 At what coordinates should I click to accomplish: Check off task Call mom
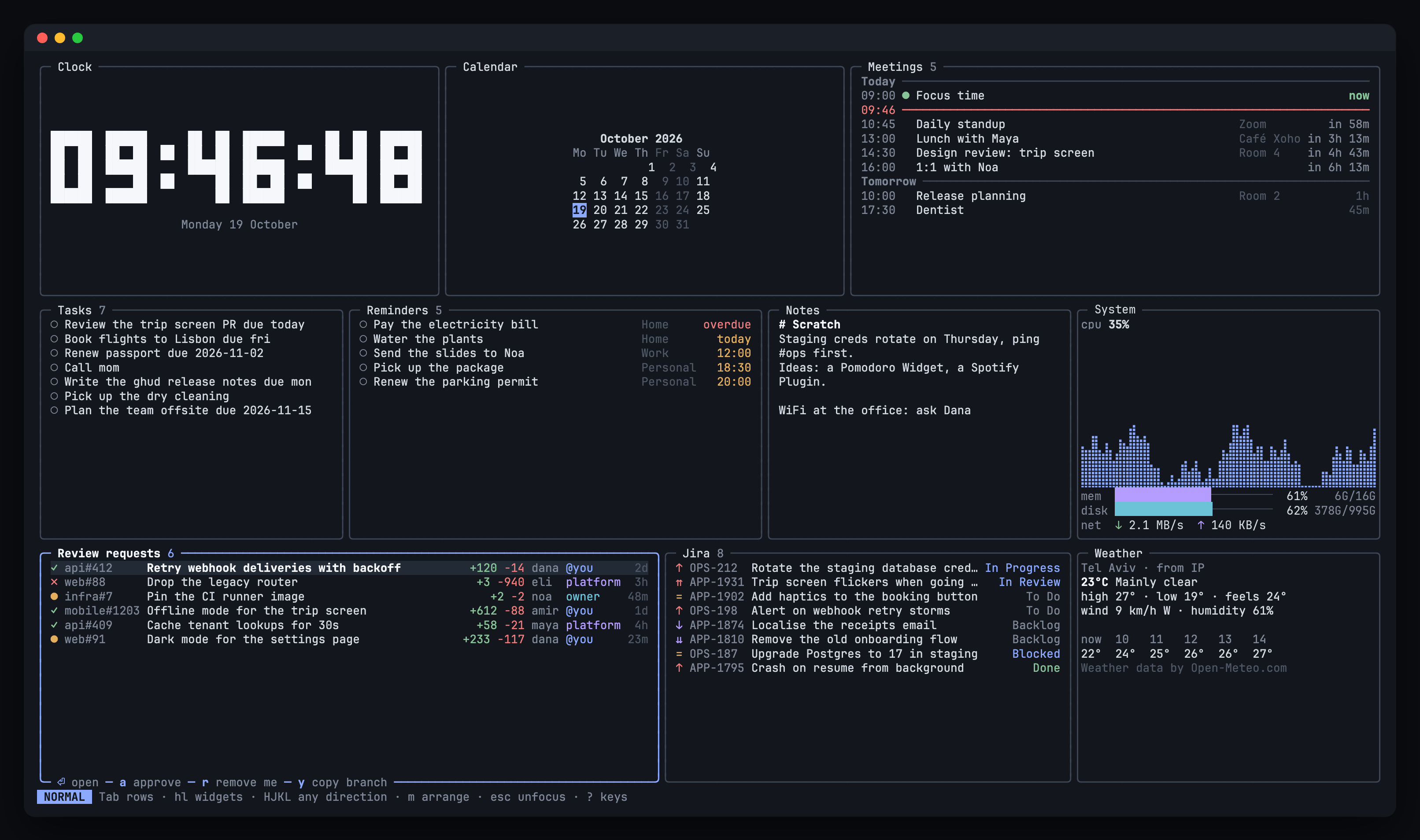54,367
